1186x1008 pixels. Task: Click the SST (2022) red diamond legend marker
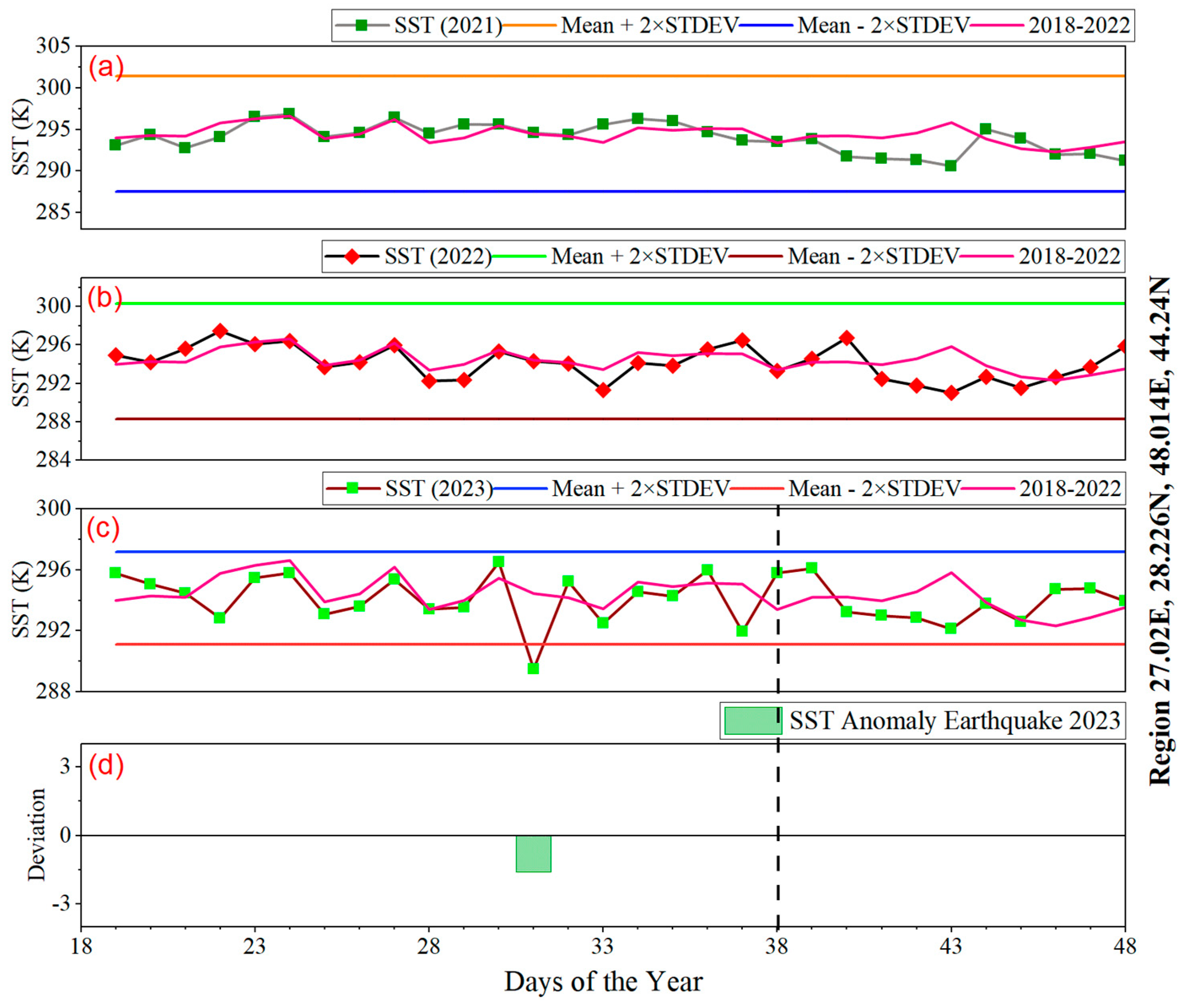click(352, 256)
